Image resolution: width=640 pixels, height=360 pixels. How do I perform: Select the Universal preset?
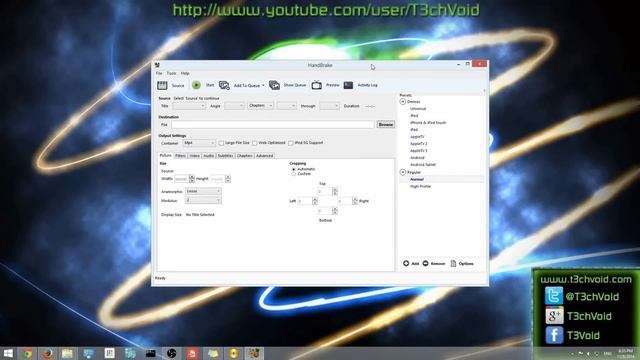[x=418, y=109]
